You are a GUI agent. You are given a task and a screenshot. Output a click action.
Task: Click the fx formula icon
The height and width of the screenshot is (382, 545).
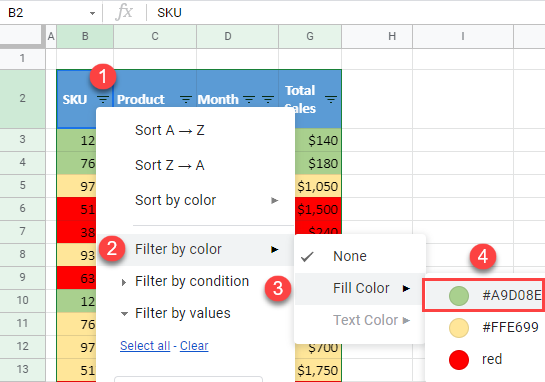124,13
